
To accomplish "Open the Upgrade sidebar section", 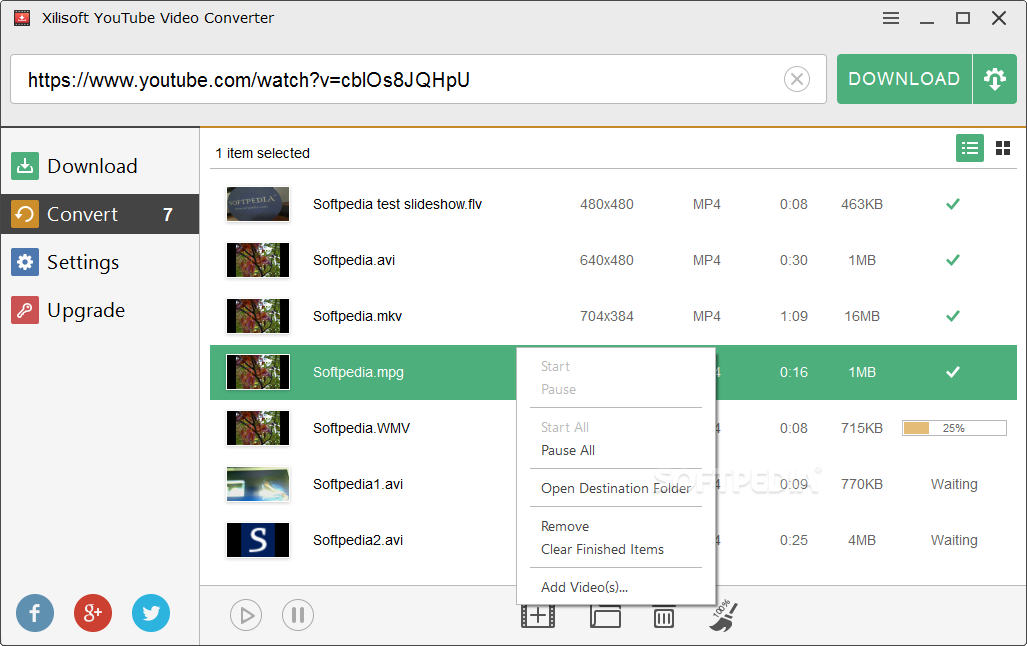I will [x=100, y=310].
